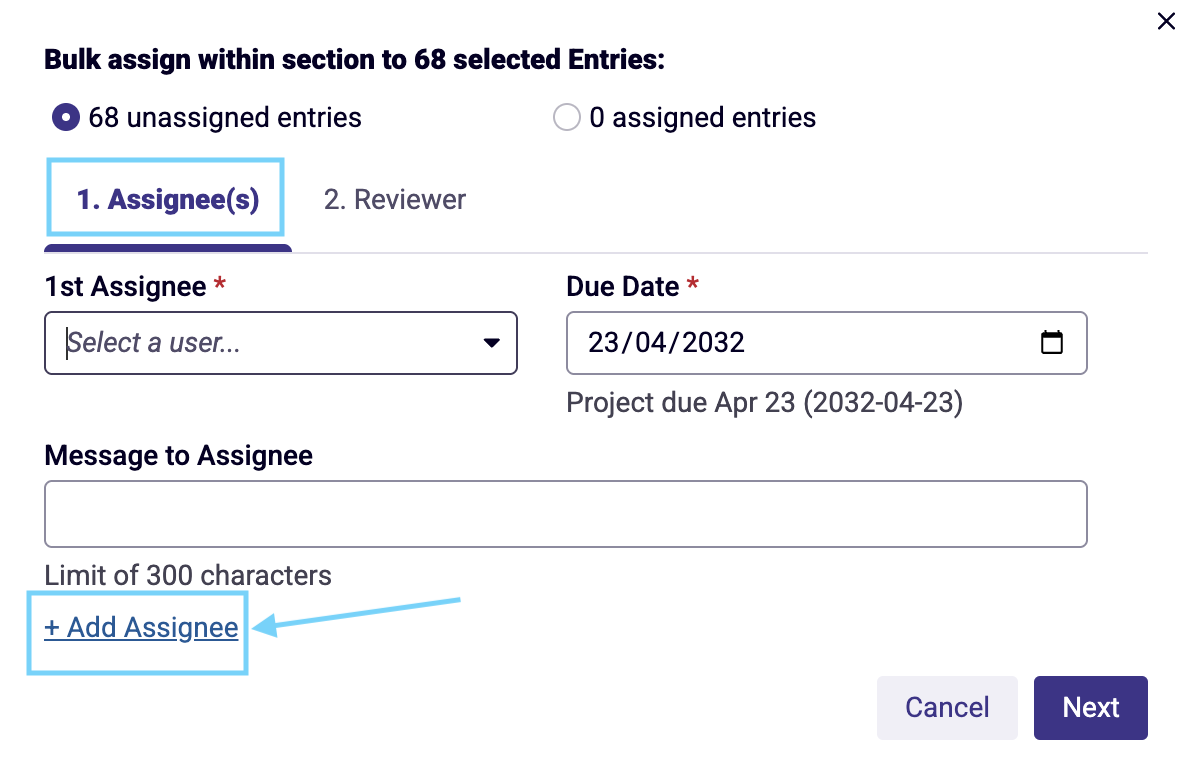Select the month segment 04 in Due Date

pos(650,343)
